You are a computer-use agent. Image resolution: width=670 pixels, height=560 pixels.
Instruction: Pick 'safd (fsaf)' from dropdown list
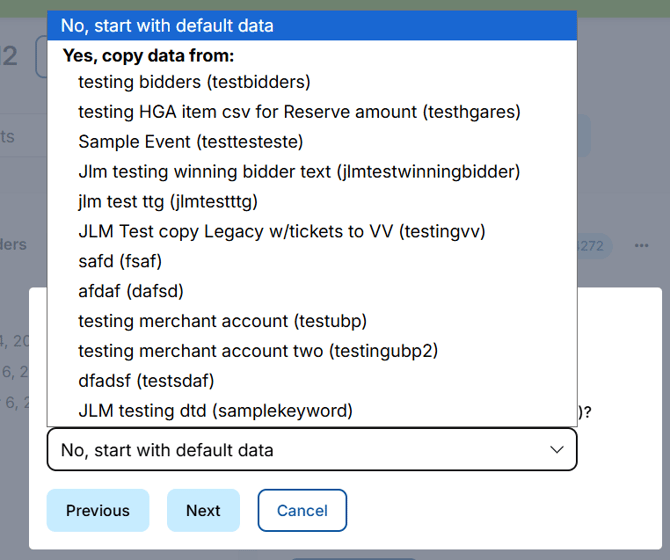pyautogui.click(x=120, y=261)
